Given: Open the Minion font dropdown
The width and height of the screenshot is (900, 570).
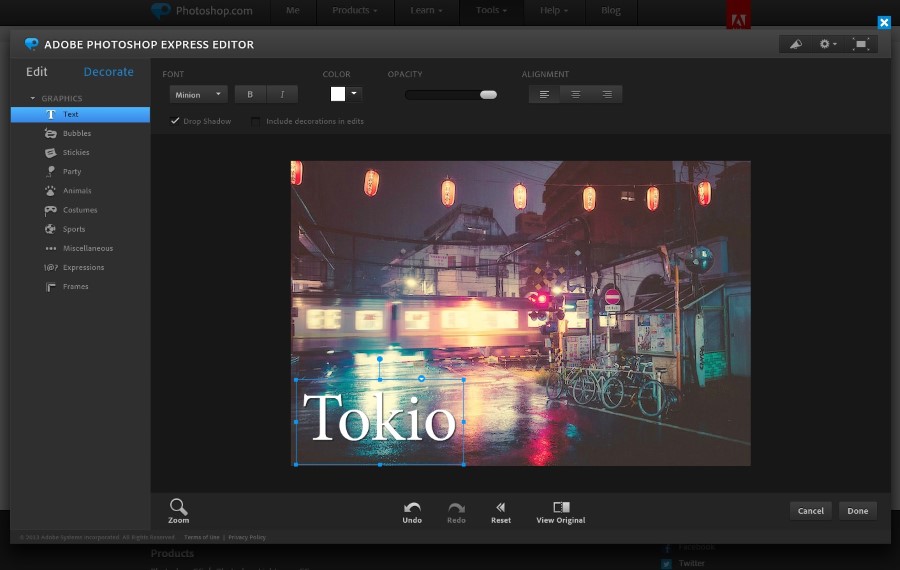Looking at the screenshot, I should (x=199, y=94).
